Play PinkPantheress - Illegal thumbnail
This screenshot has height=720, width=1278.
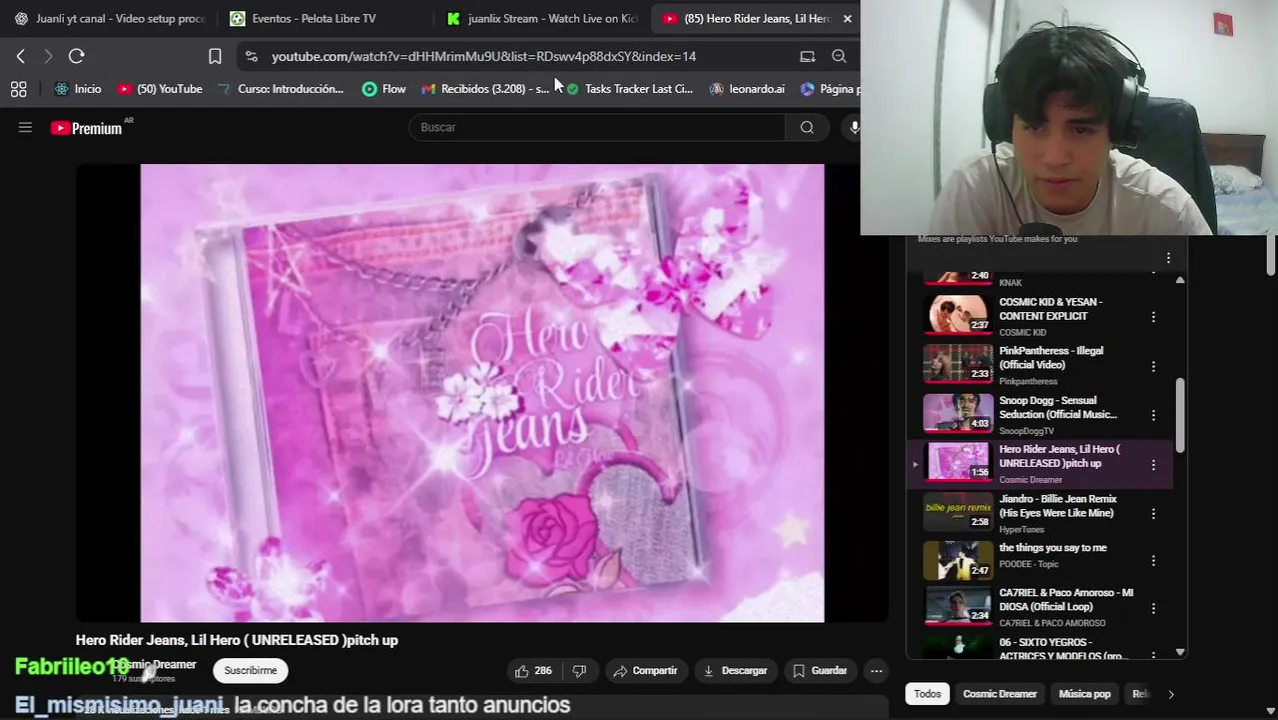pyautogui.click(x=958, y=364)
